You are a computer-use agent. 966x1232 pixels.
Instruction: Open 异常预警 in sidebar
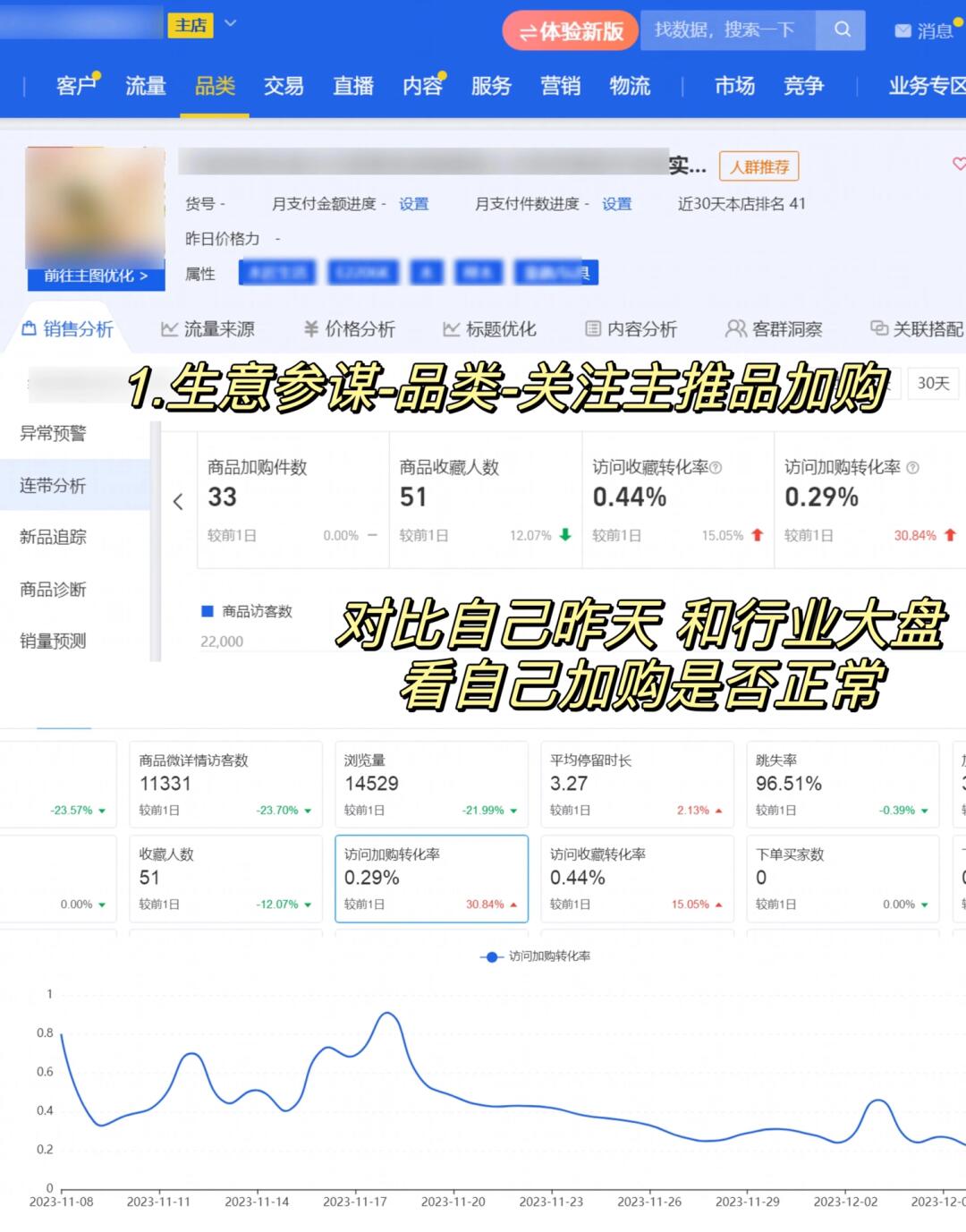[53, 433]
